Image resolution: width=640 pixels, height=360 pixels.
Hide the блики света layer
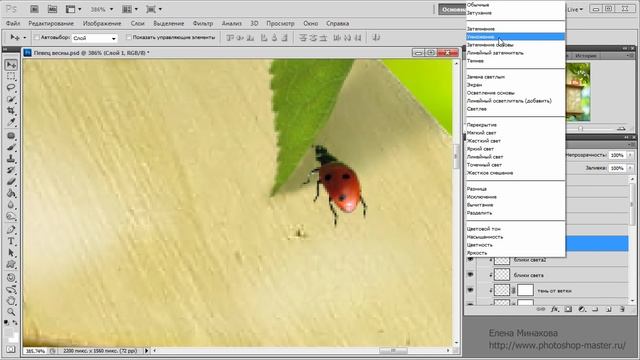(x=470, y=275)
